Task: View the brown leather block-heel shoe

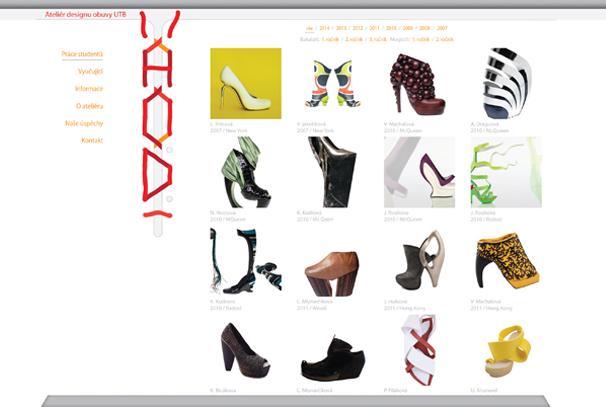Action: (333, 262)
